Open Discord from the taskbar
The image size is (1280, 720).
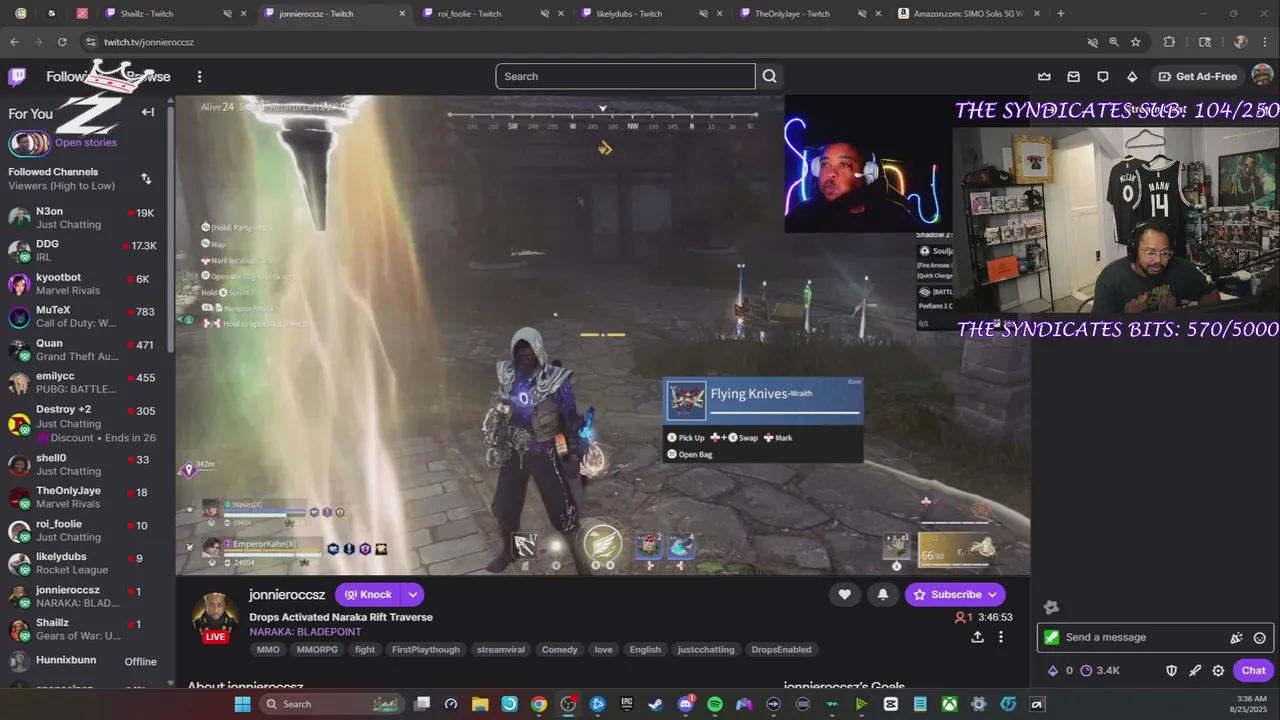pyautogui.click(x=685, y=704)
